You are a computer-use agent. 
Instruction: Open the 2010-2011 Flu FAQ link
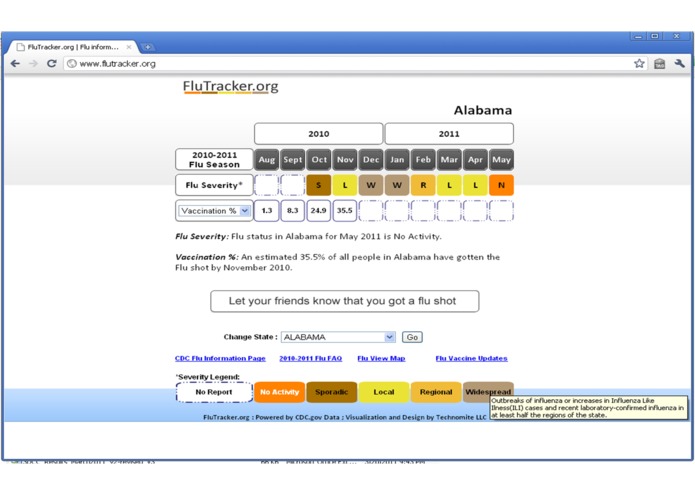click(311, 358)
